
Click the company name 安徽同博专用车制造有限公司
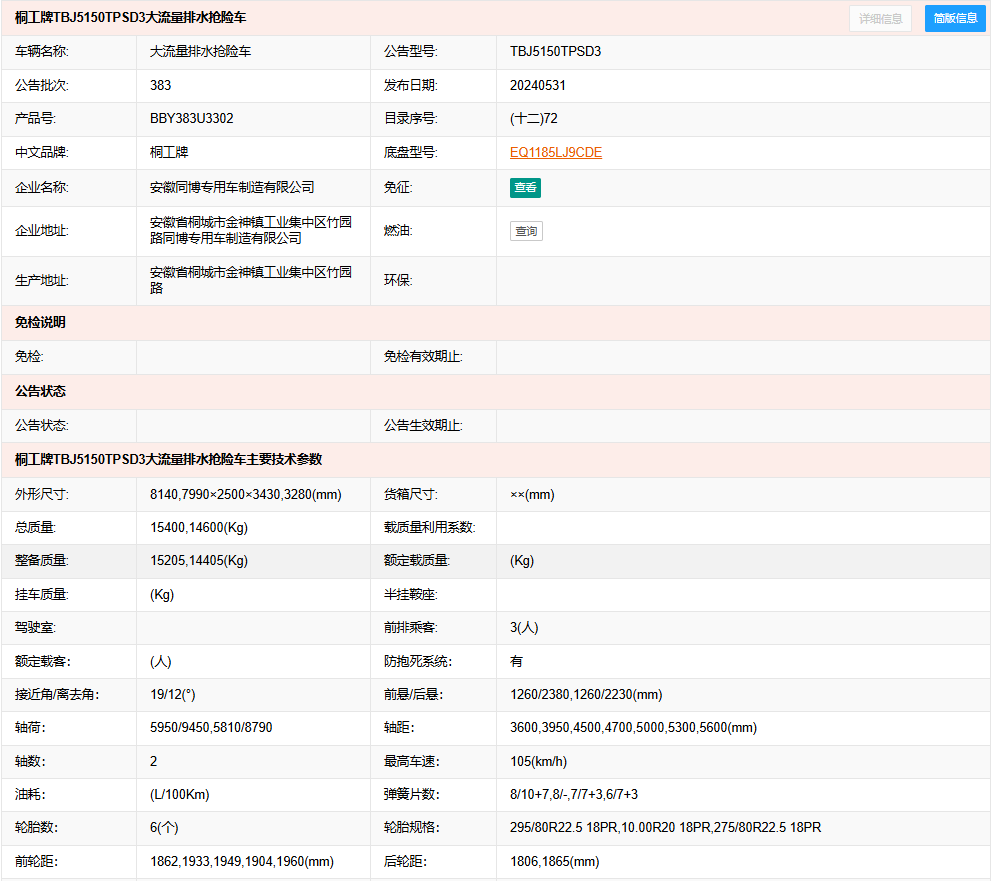pos(232,187)
